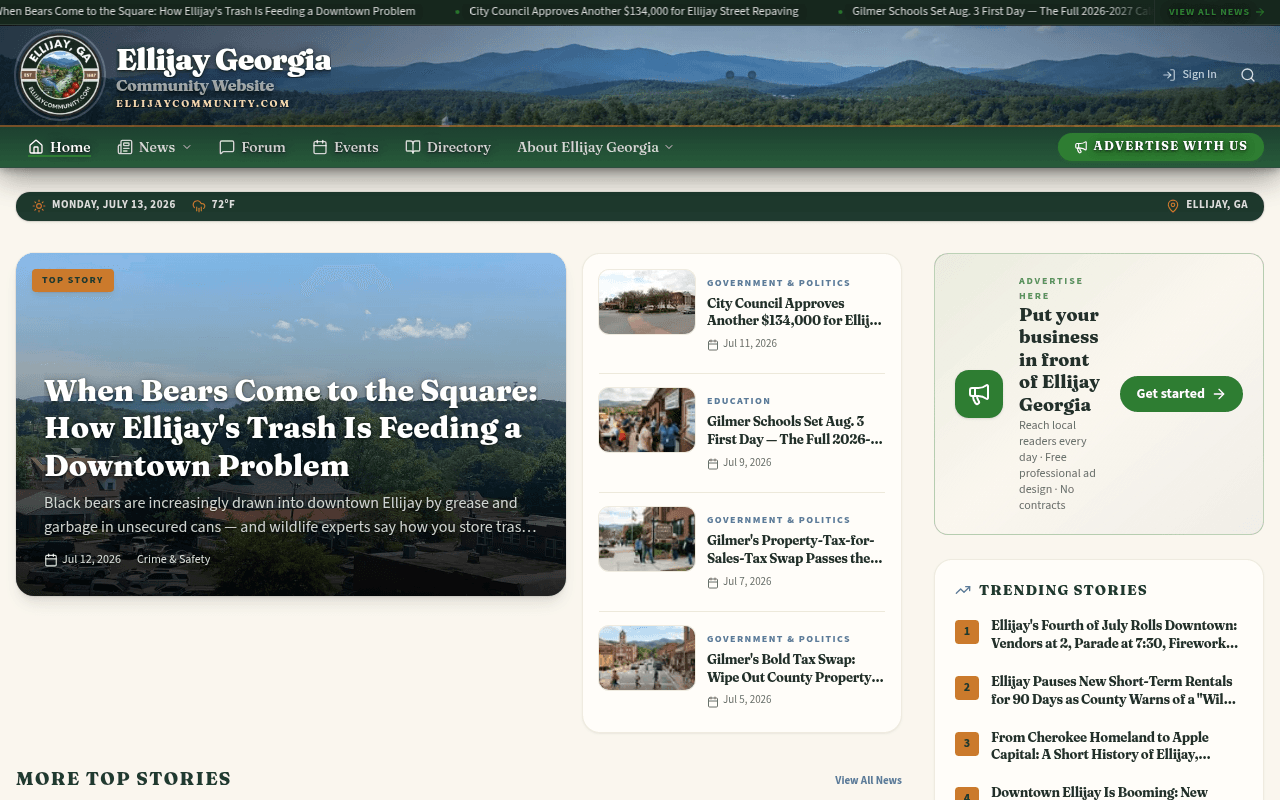
Task: Click the green megaphone ad icon
Action: 979,394
